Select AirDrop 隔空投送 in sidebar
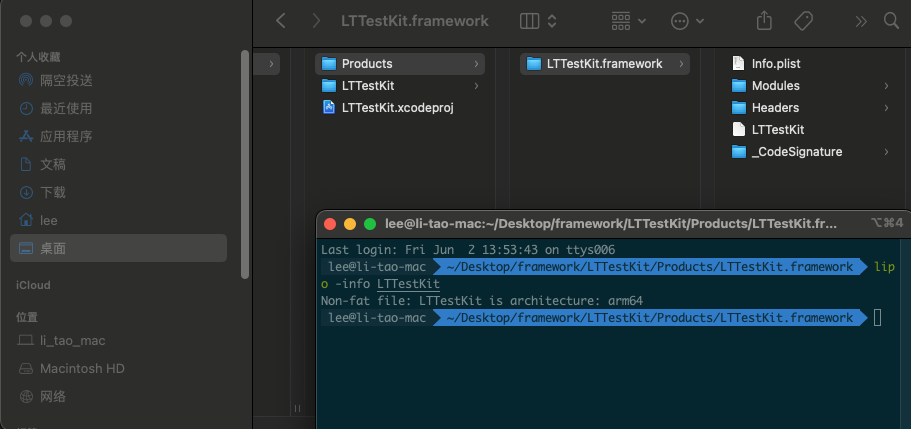The width and height of the screenshot is (911, 429). click(119, 80)
